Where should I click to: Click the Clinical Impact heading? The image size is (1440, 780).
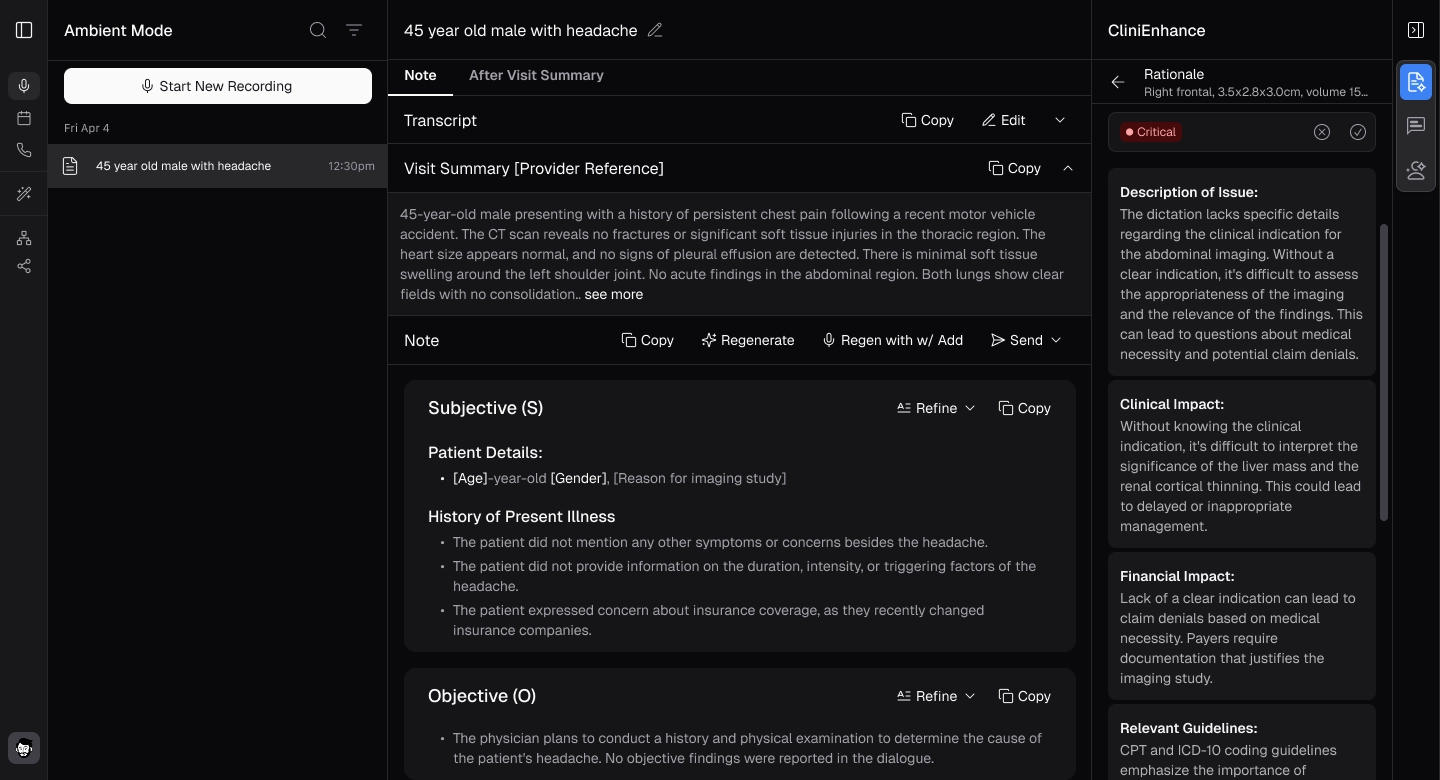(x=1172, y=404)
